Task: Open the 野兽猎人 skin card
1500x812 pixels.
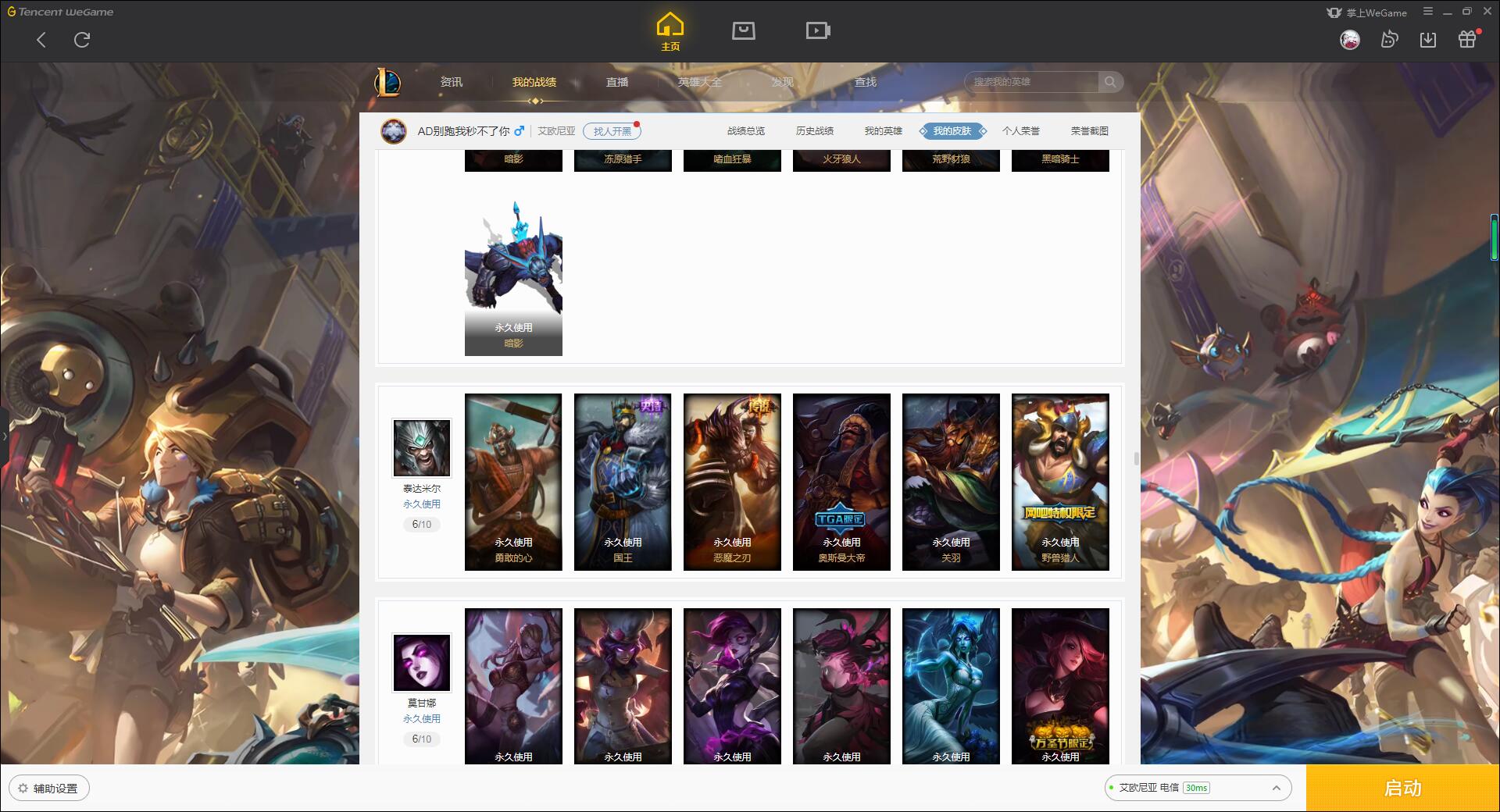Action: pos(1060,482)
